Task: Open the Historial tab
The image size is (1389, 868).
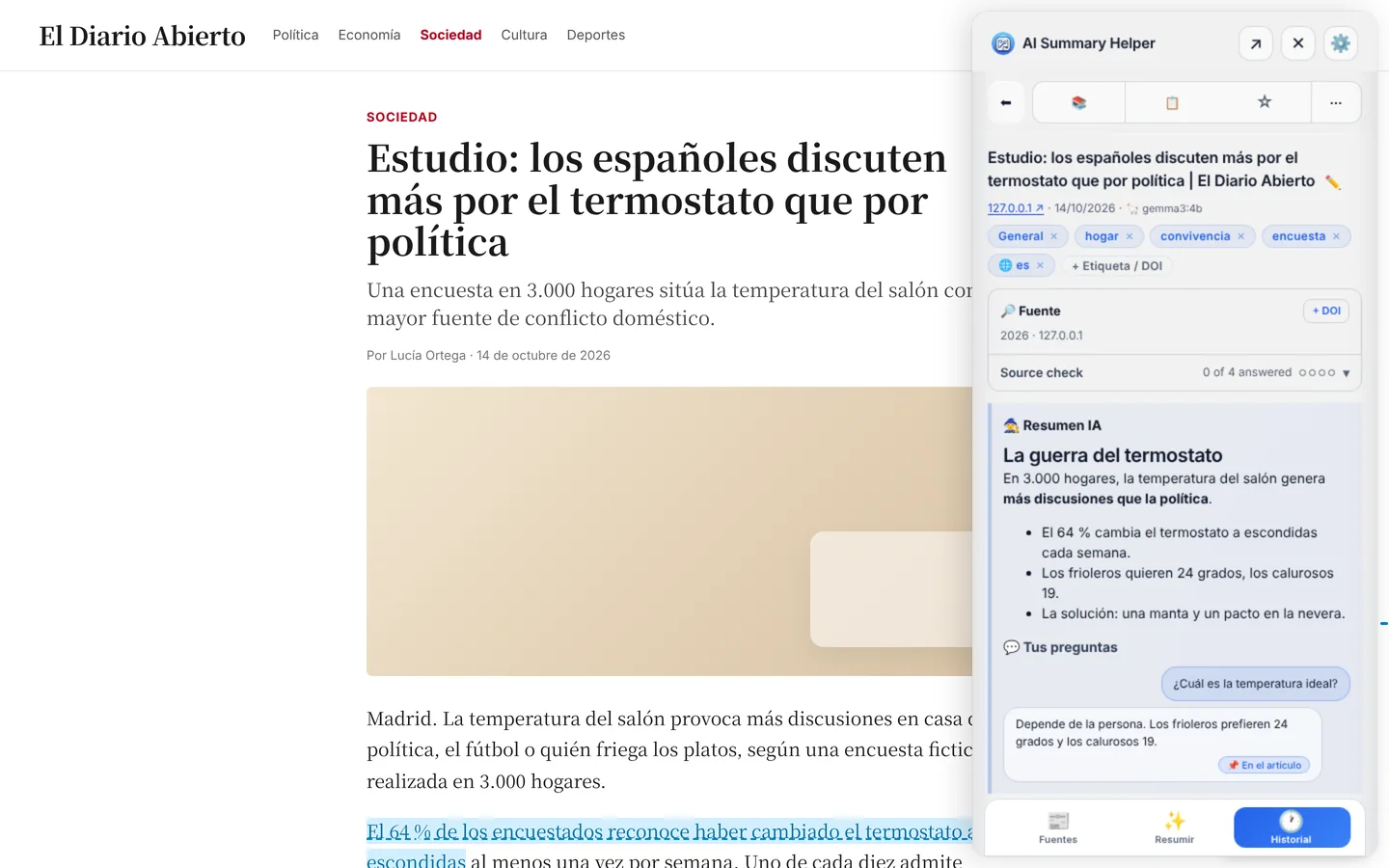Action: [1292, 827]
